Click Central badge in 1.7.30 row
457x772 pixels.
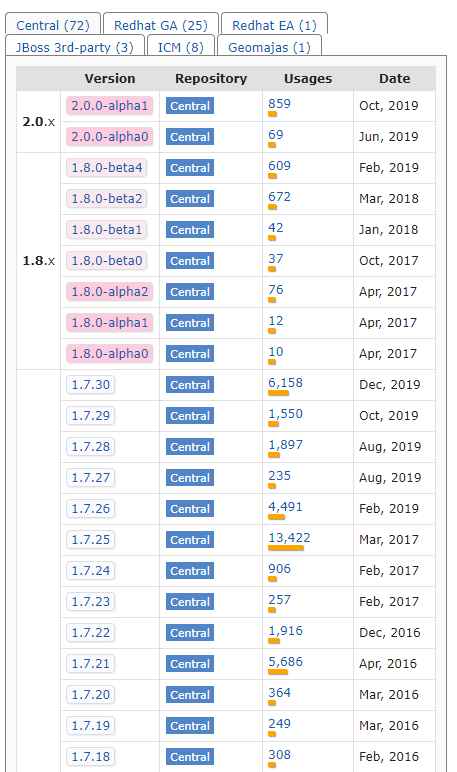click(190, 385)
